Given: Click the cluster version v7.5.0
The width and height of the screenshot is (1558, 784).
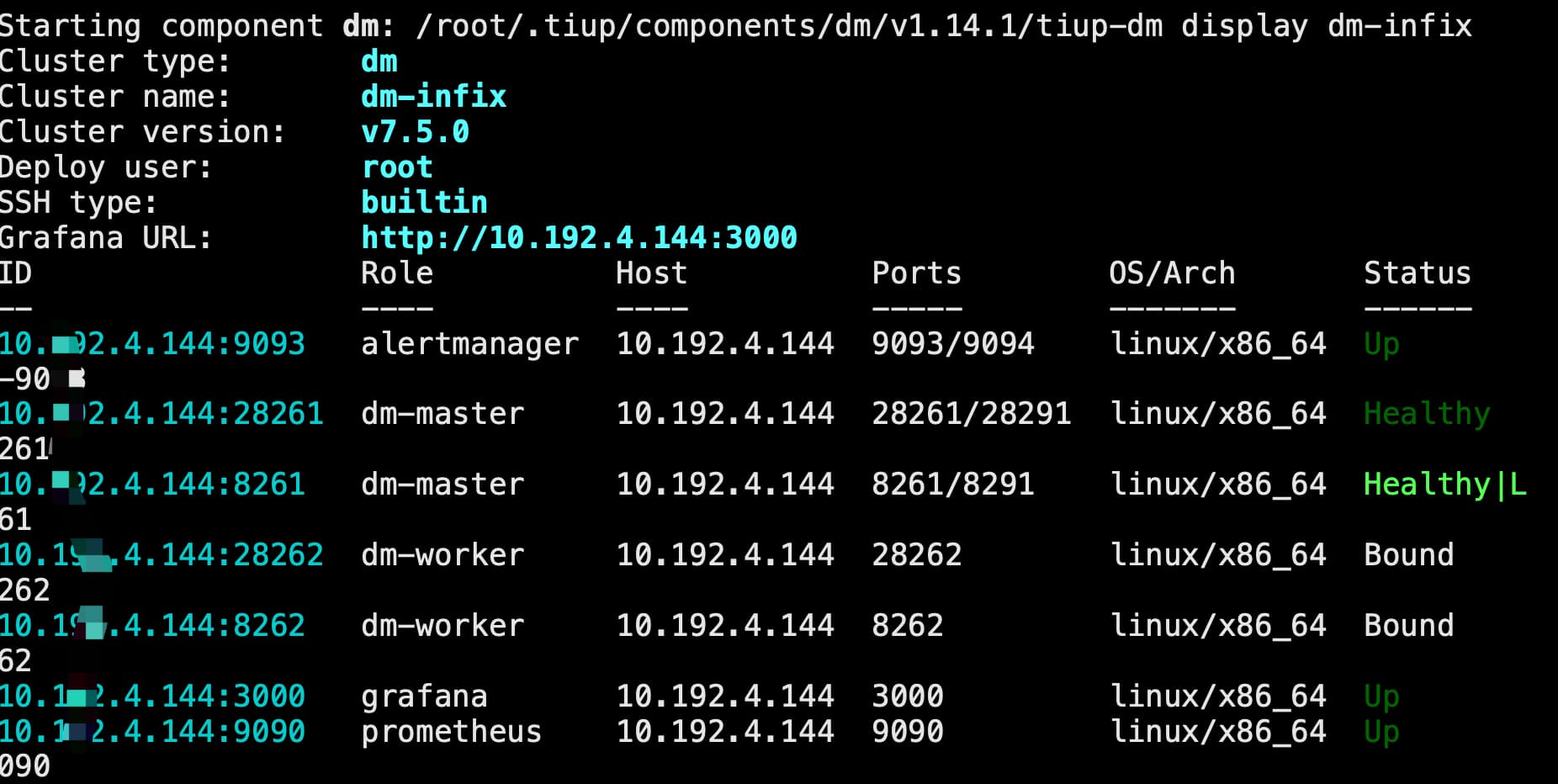Looking at the screenshot, I should 415,132.
